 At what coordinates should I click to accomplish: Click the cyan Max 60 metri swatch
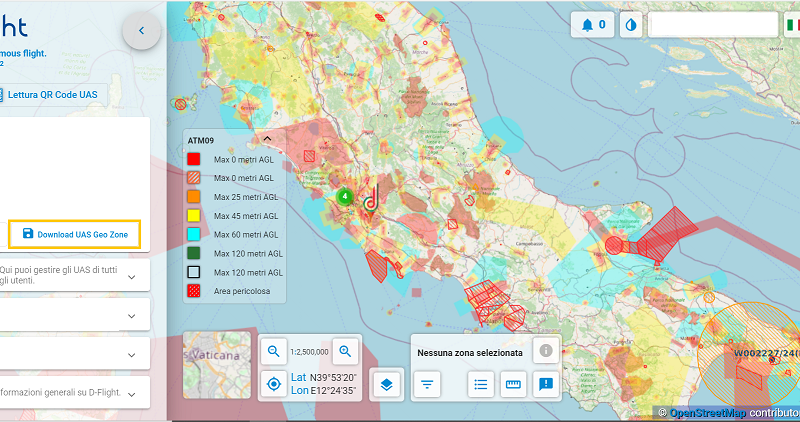pos(194,234)
